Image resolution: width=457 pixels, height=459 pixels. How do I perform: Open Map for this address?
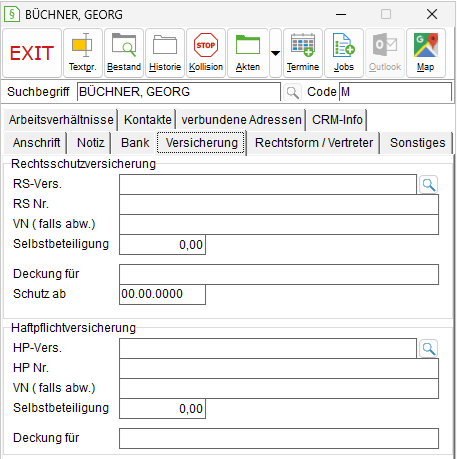pos(426,53)
